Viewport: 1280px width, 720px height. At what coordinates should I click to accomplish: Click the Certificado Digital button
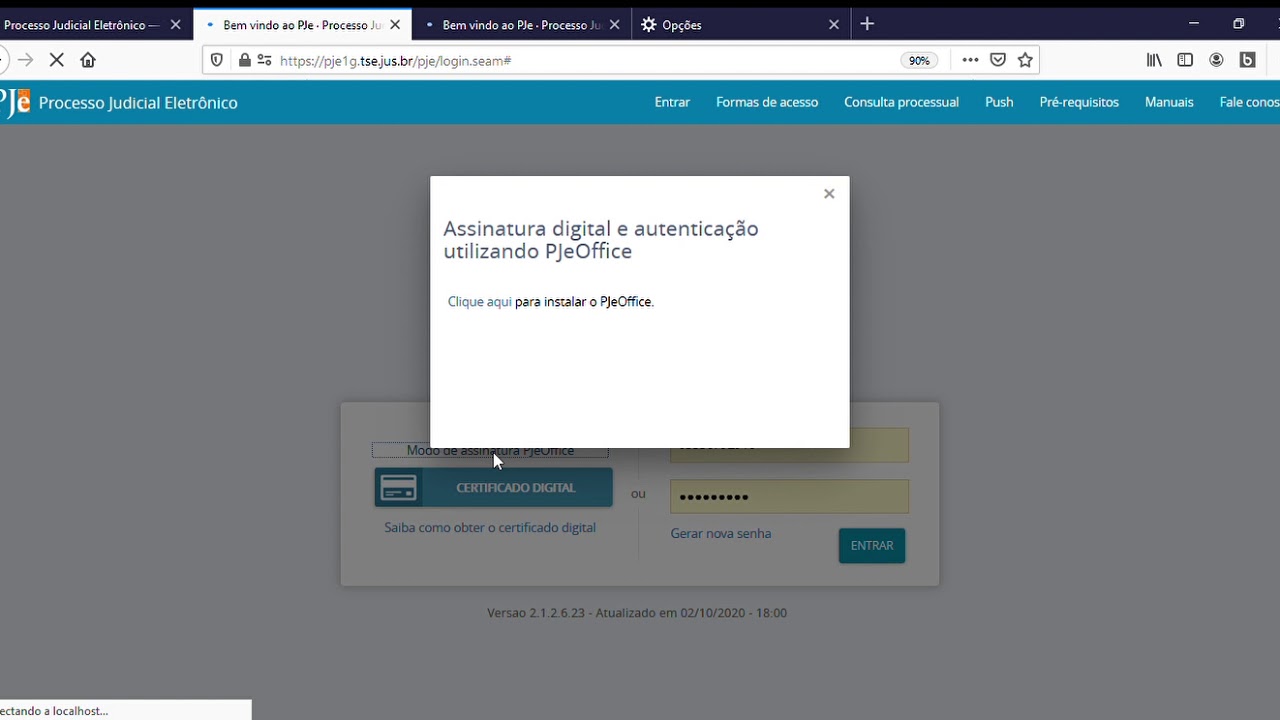[493, 488]
